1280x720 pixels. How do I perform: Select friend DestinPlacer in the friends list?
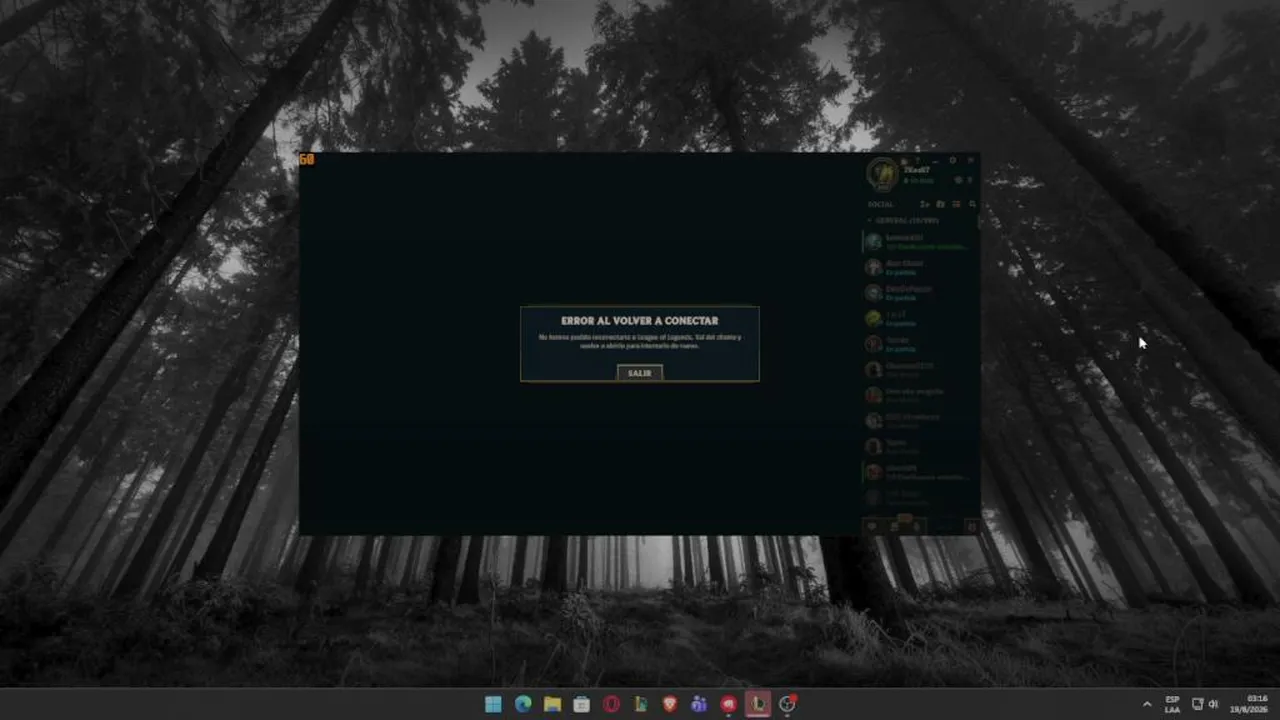[x=920, y=293]
